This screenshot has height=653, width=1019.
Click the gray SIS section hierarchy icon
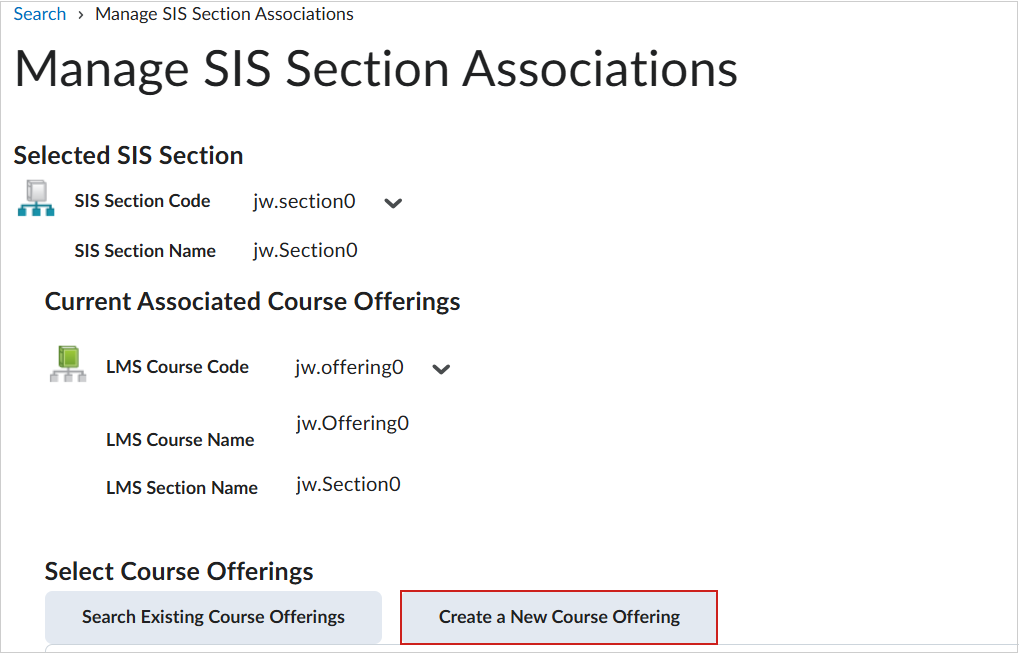(34, 198)
